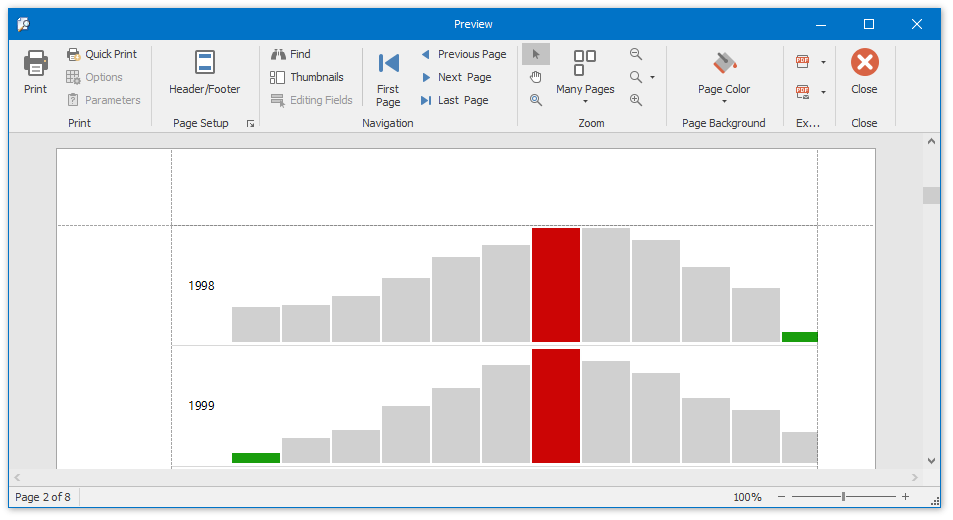Jump to Last Page
The image size is (953, 520).
coord(454,100)
